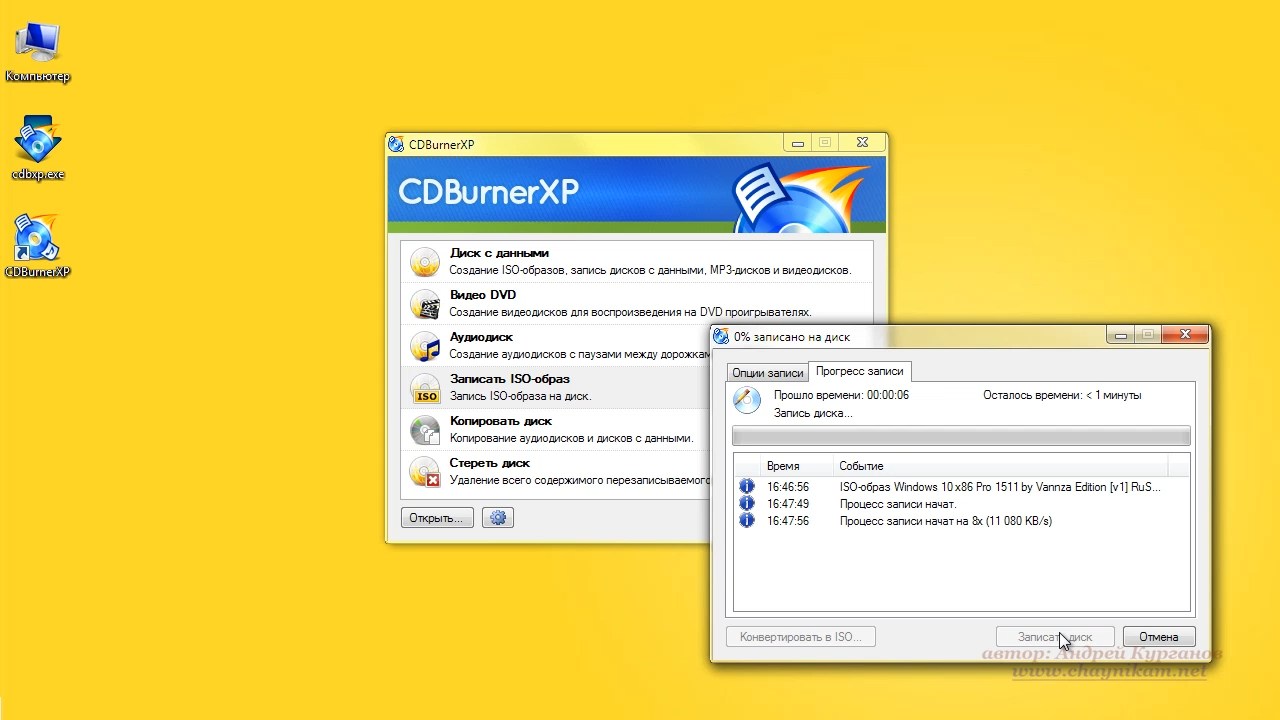Click the 16:46:56 time cell
The image size is (1280, 720).
[x=788, y=487]
